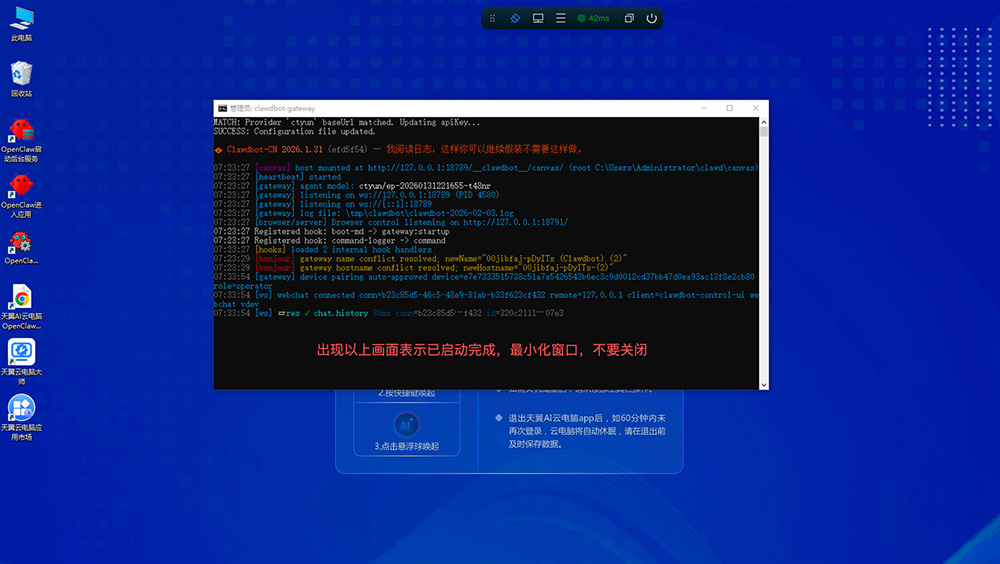Click the console scrollbar down arrow
This screenshot has height=564, width=1000.
pyautogui.click(x=764, y=384)
